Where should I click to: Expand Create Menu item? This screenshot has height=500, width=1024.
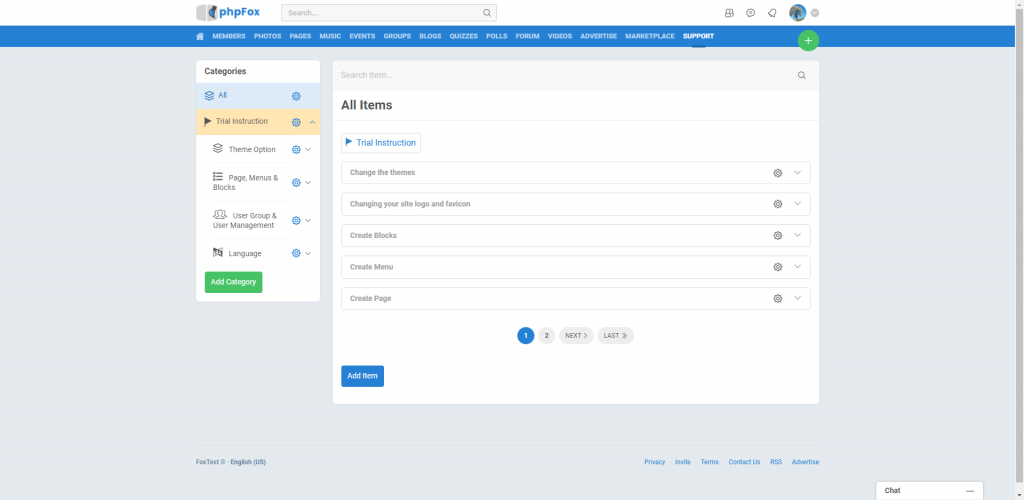point(797,266)
